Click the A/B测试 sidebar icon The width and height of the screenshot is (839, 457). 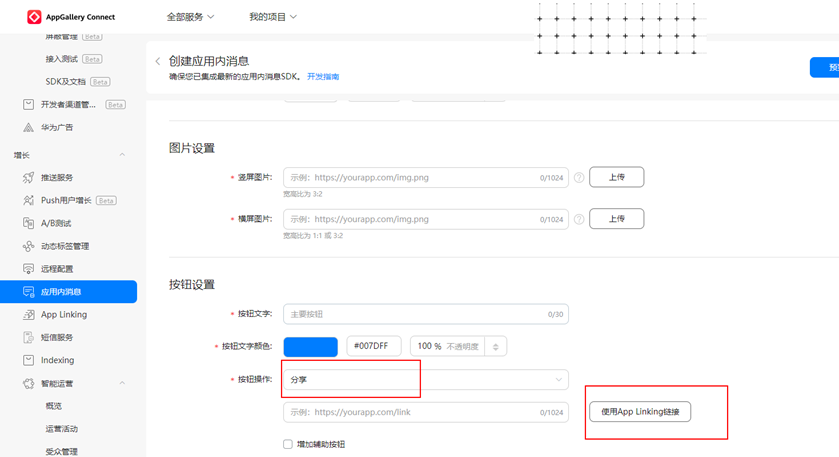coord(29,223)
